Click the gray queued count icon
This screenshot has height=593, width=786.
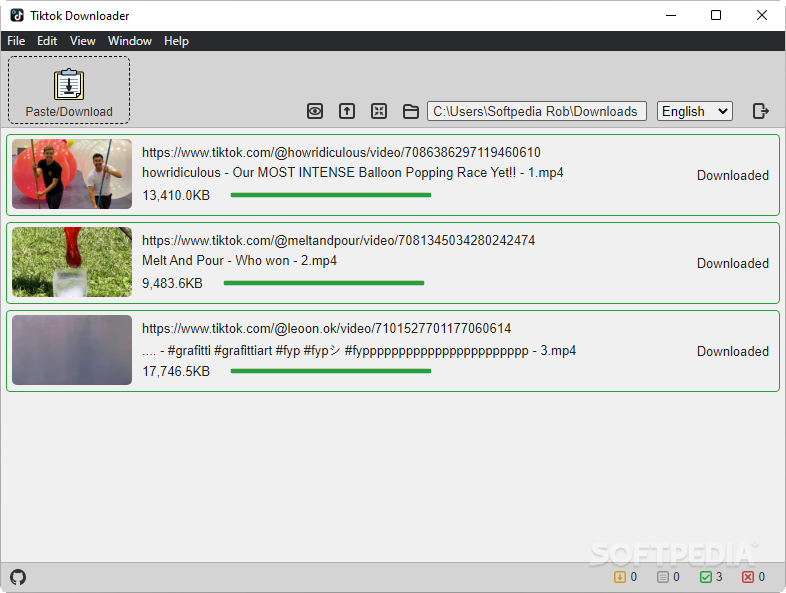(x=663, y=577)
